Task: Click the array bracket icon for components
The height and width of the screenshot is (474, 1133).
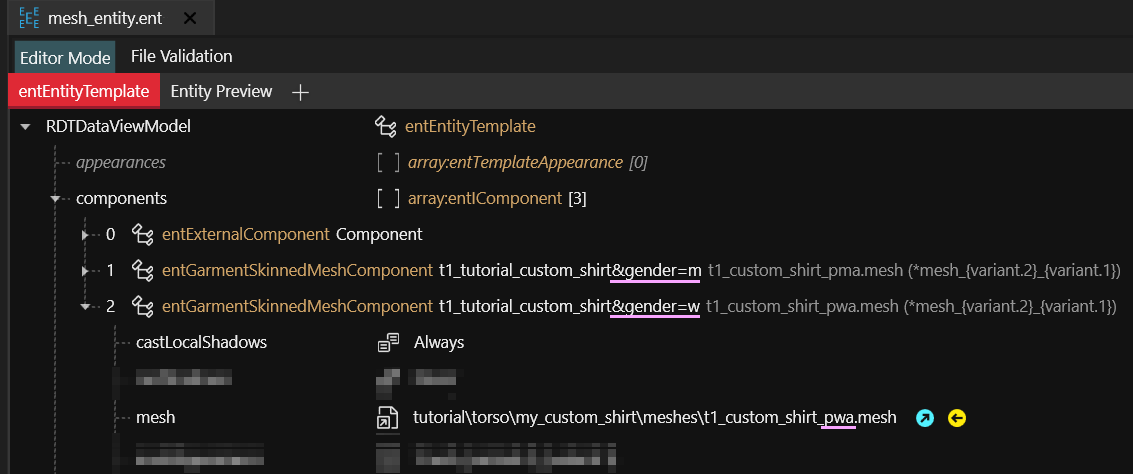Action: tap(388, 198)
